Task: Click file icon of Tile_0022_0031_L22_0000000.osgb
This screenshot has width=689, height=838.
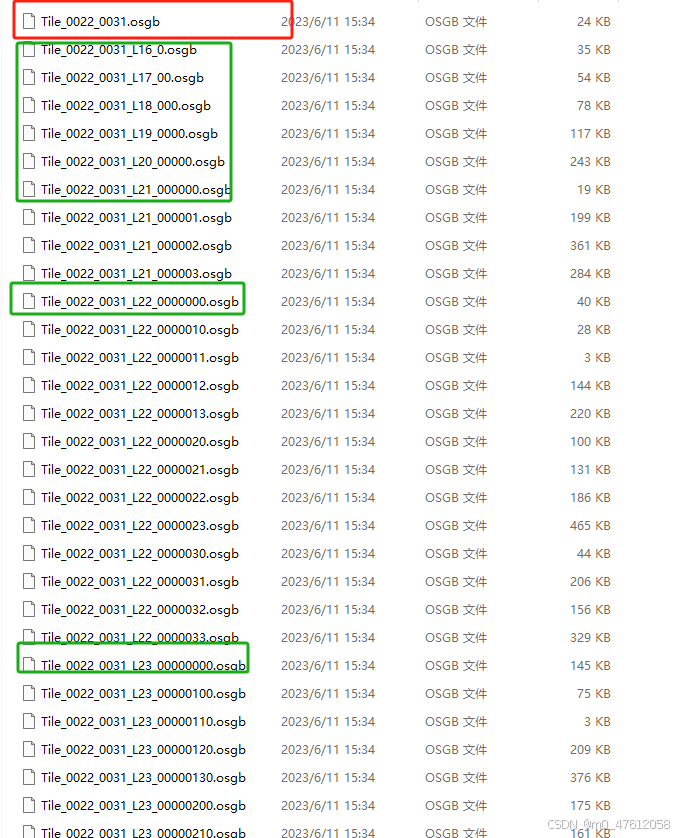Action: (29, 302)
